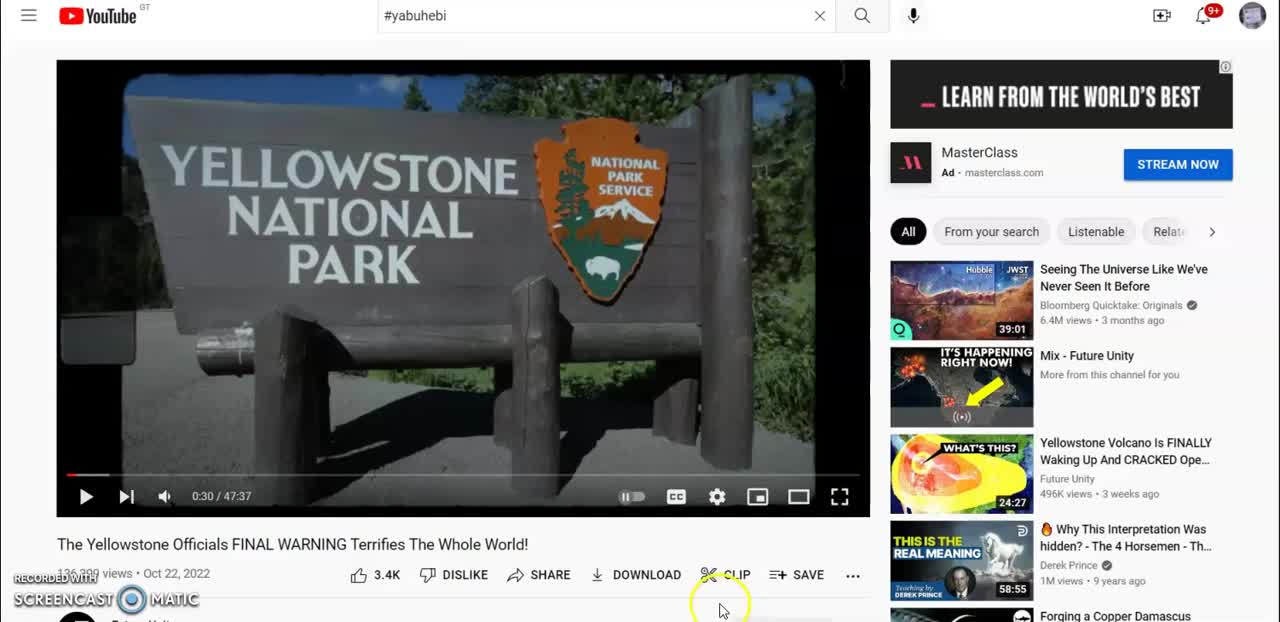1280x622 pixels.
Task: Open Mix - Future Unity thumbnail
Action: click(962, 387)
